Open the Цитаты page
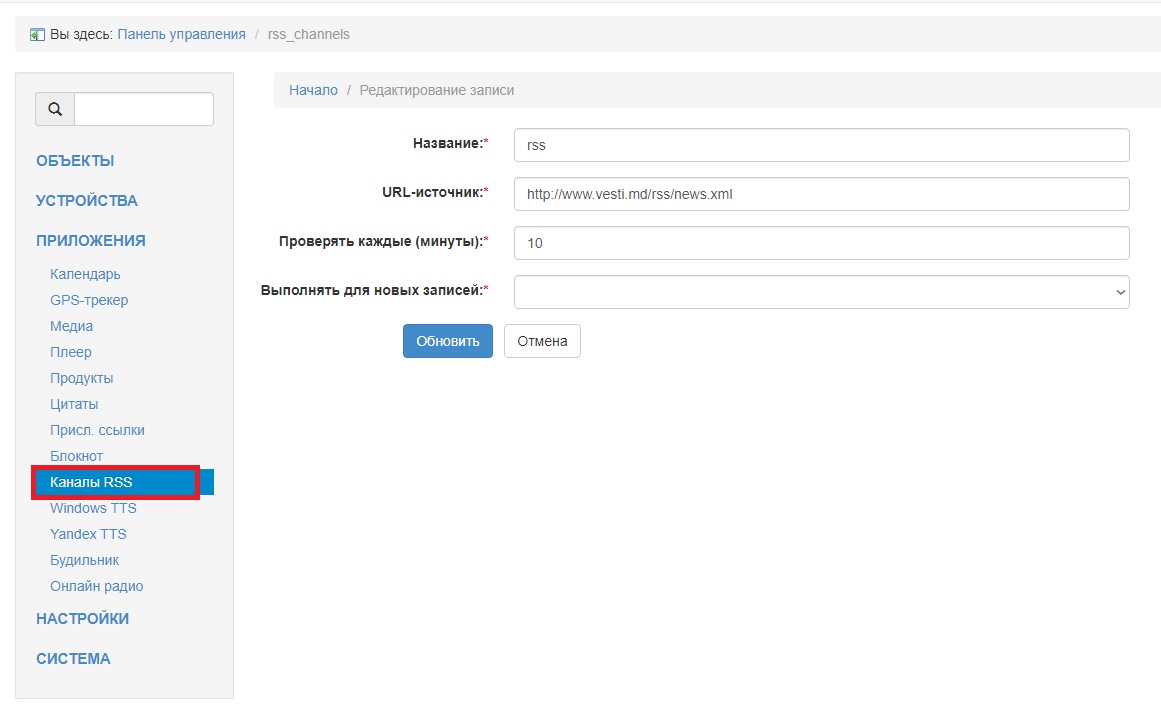 (74, 403)
